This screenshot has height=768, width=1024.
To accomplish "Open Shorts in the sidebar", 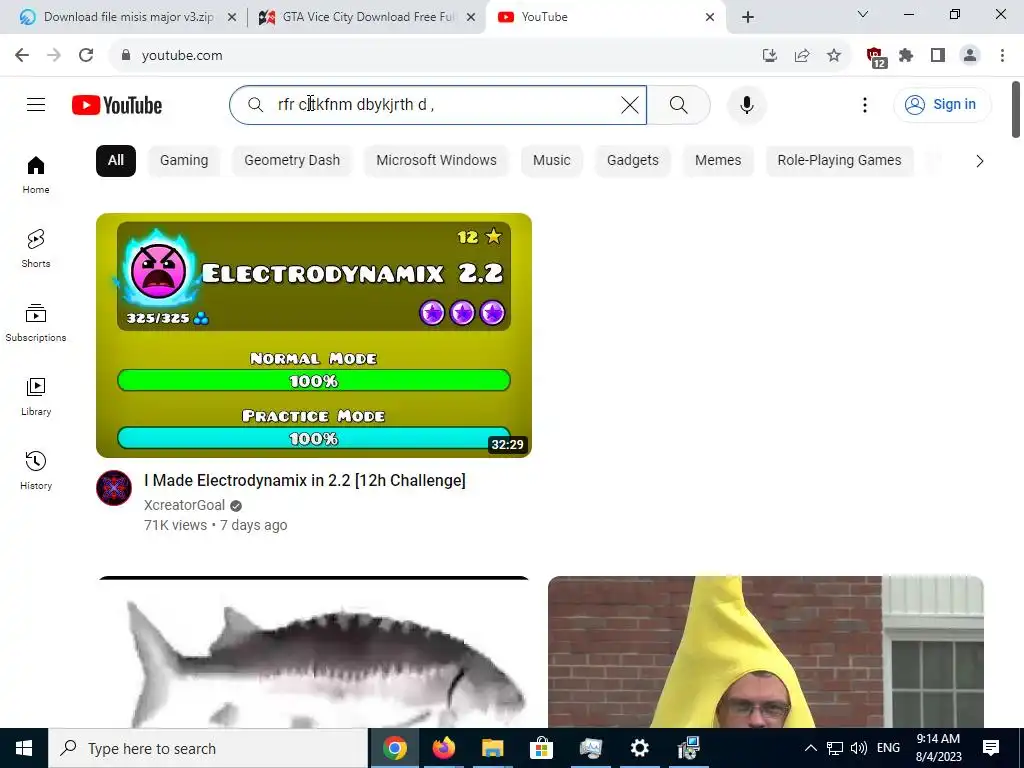I will click(36, 249).
